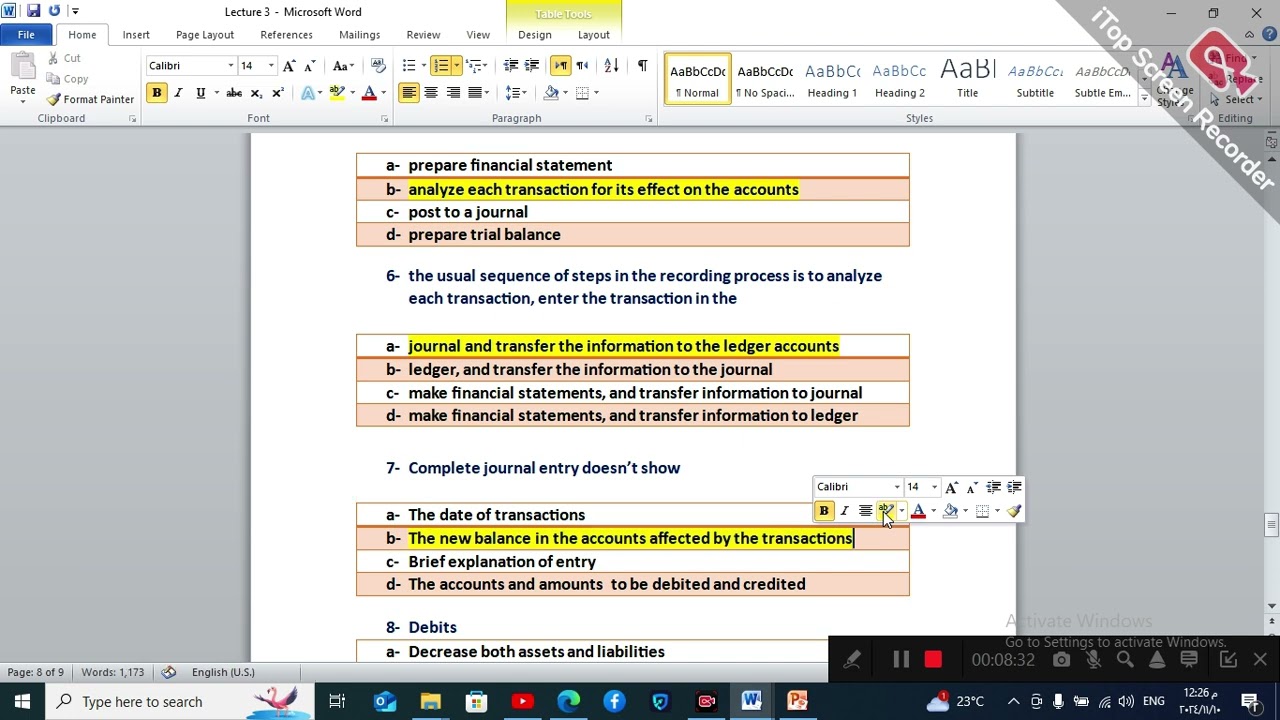Click the Shrink Font icon in ribbon

pyautogui.click(x=310, y=66)
